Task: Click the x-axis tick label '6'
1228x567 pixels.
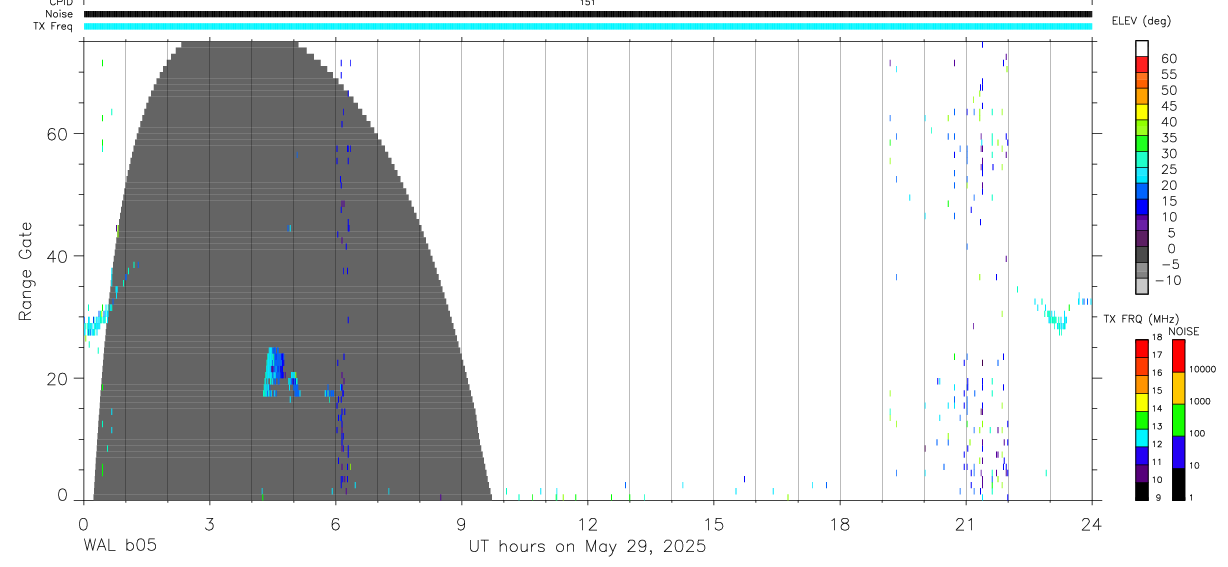Action: point(335,523)
